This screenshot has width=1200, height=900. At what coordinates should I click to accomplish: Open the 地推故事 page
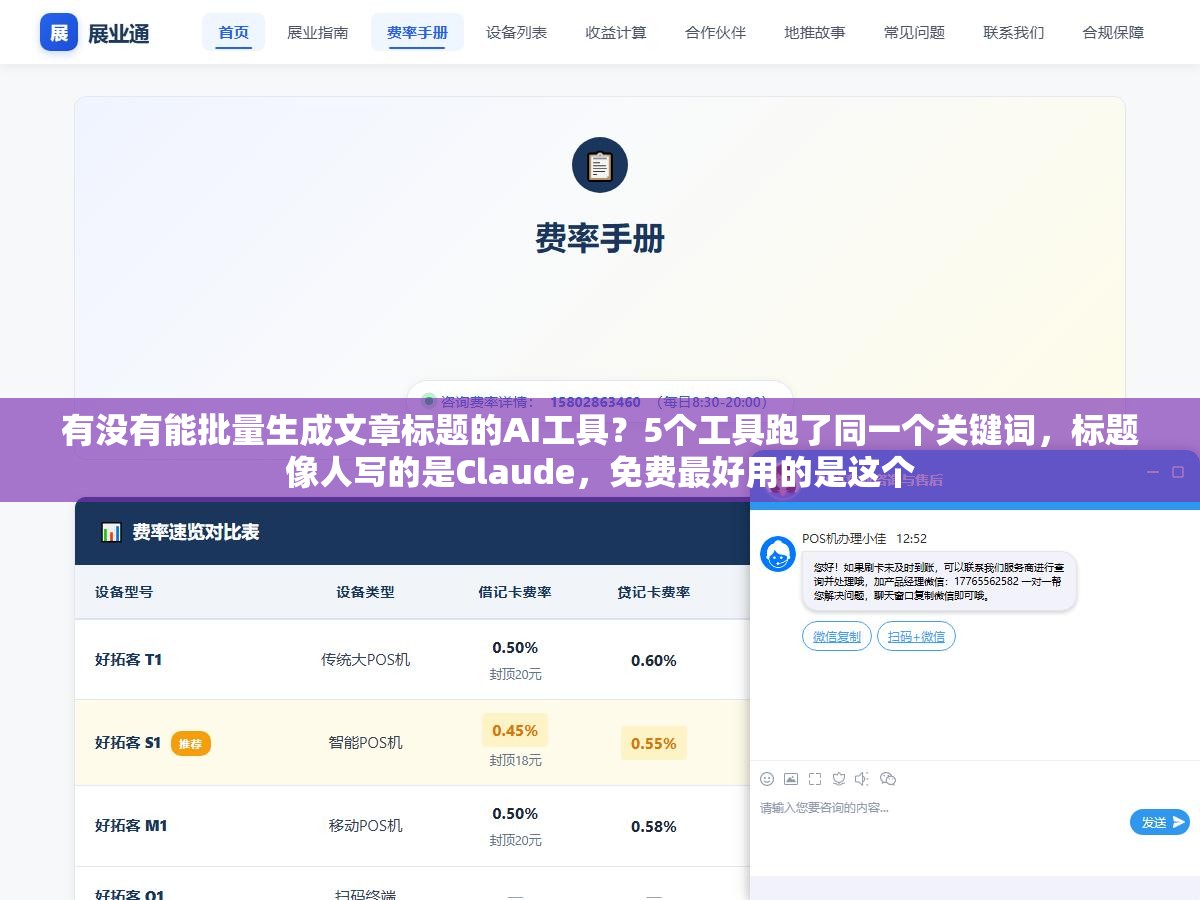click(x=815, y=32)
